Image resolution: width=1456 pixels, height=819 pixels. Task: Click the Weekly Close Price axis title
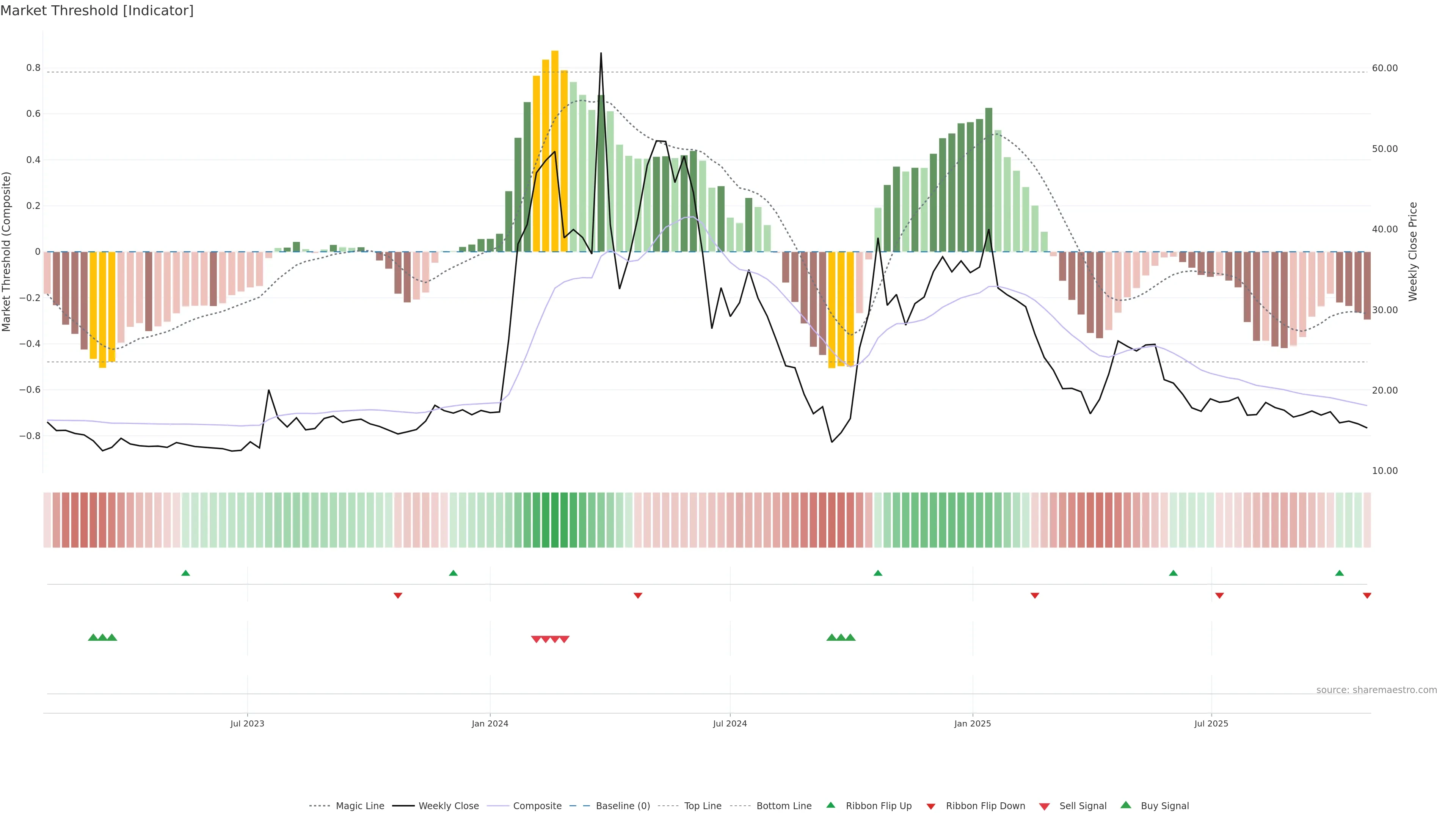pyautogui.click(x=1413, y=251)
